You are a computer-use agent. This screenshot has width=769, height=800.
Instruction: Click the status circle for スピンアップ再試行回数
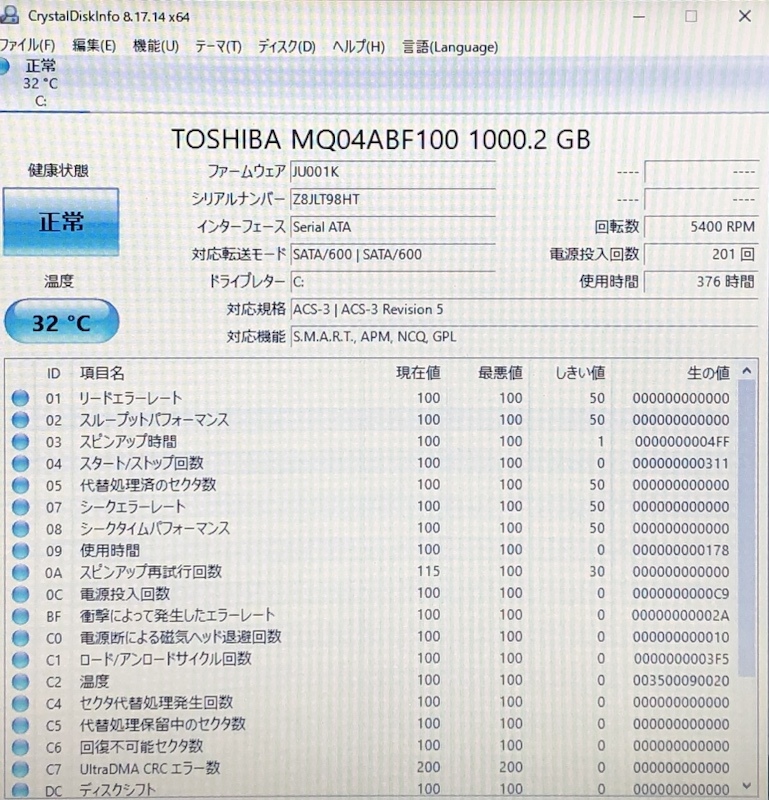[20, 572]
